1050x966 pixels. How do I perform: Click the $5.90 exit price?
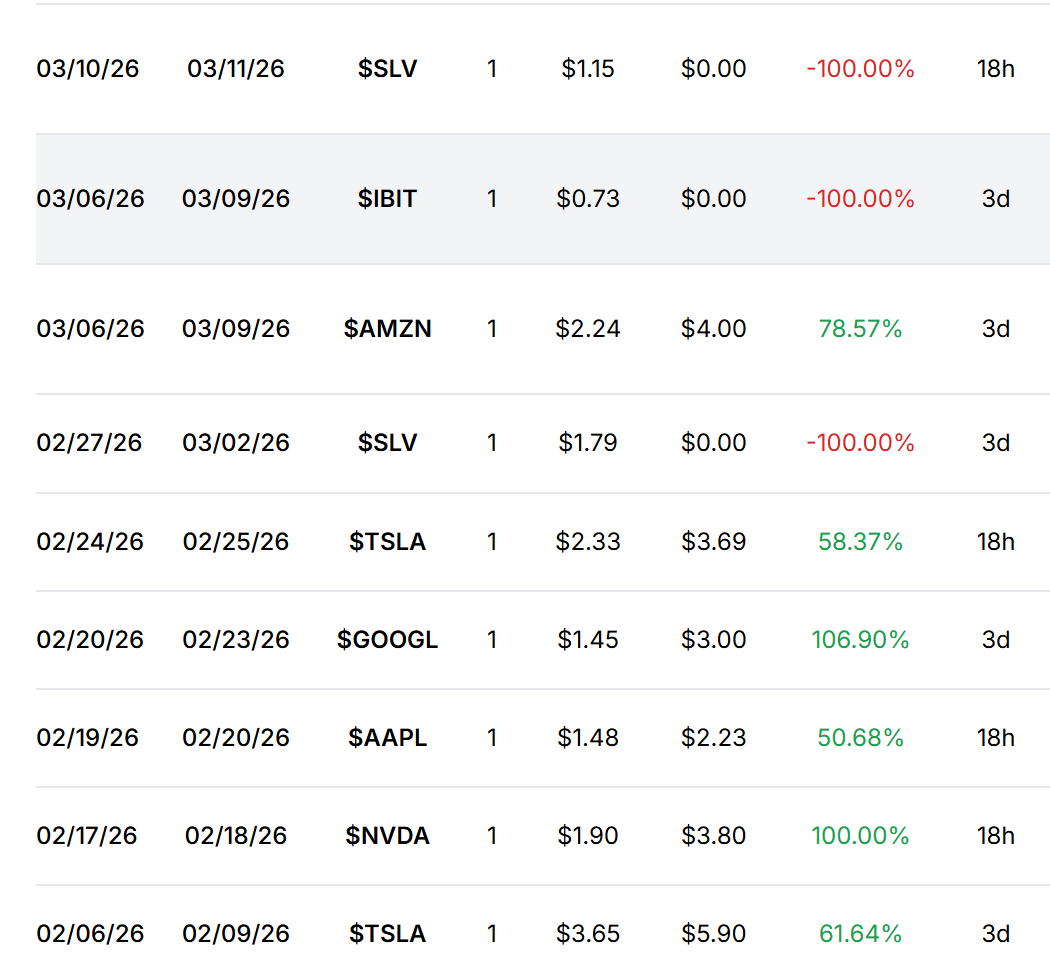click(713, 933)
